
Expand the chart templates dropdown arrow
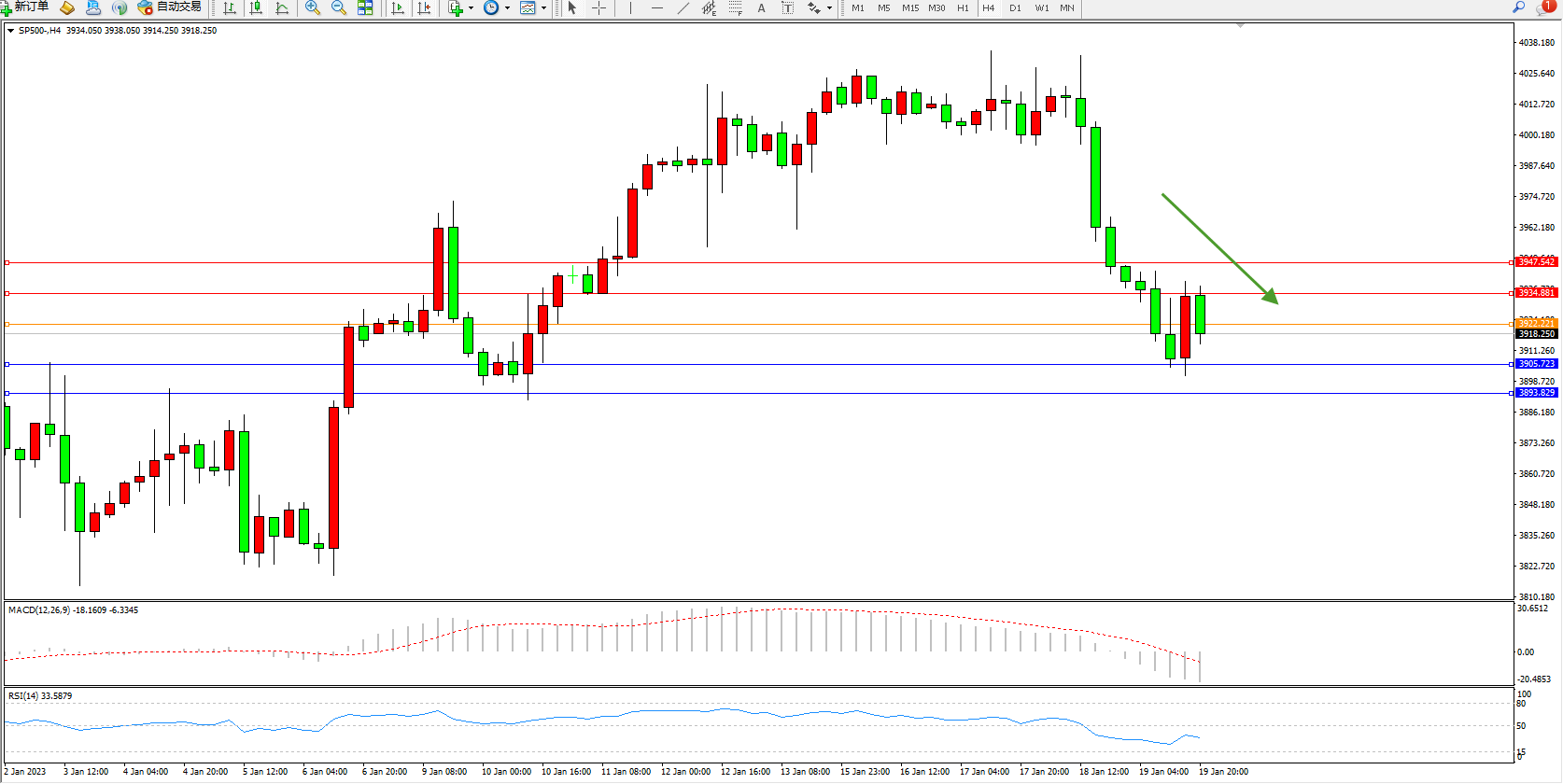click(x=543, y=8)
